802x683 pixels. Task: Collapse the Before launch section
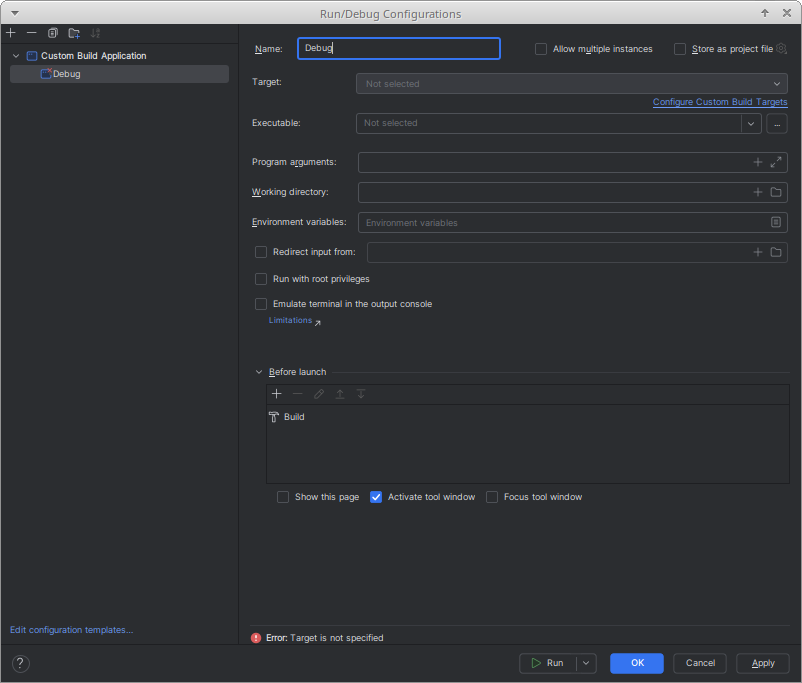(259, 372)
